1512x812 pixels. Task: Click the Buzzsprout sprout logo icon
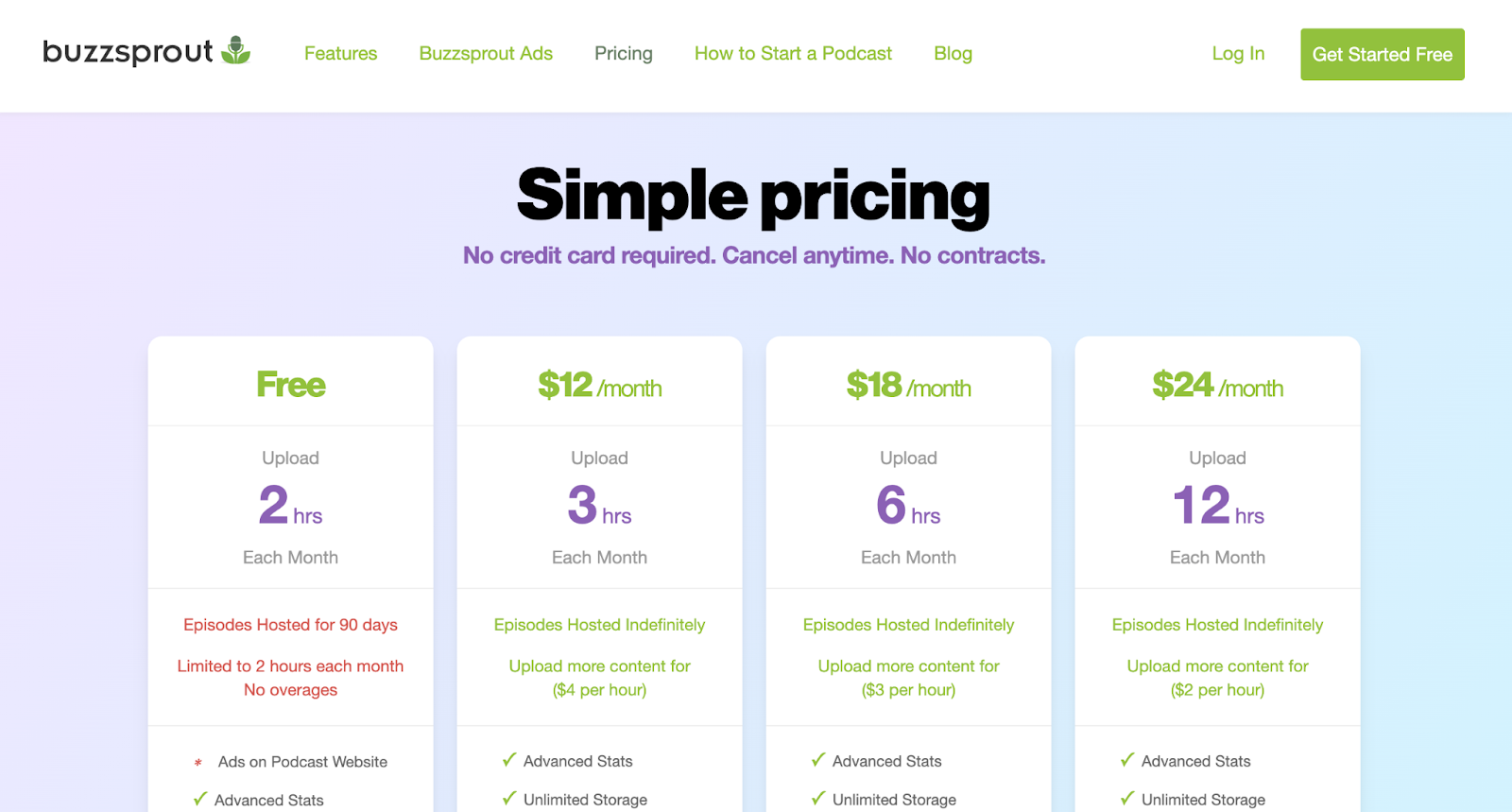pos(235,50)
